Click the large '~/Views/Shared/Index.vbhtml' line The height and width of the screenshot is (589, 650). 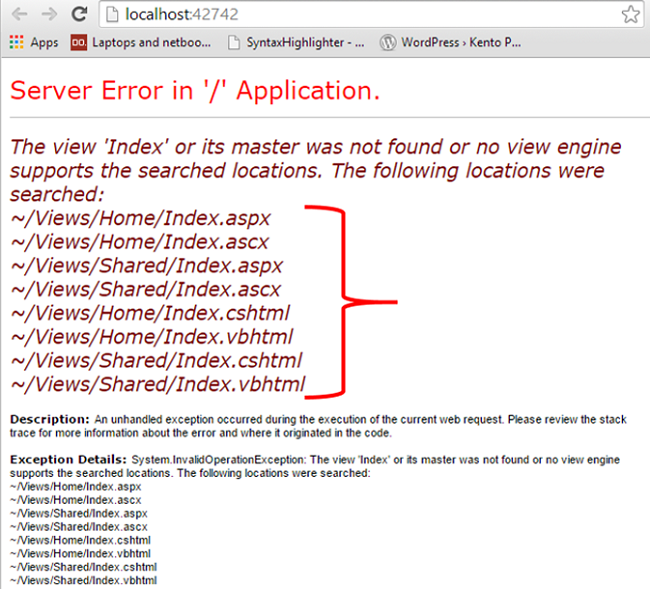tap(158, 385)
